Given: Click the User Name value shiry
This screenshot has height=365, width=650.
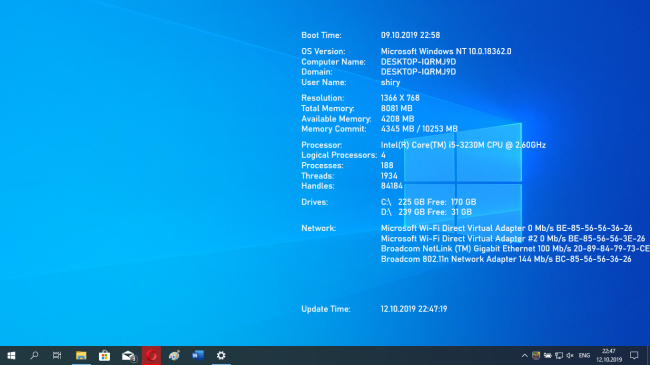Looking at the screenshot, I should click(x=390, y=83).
